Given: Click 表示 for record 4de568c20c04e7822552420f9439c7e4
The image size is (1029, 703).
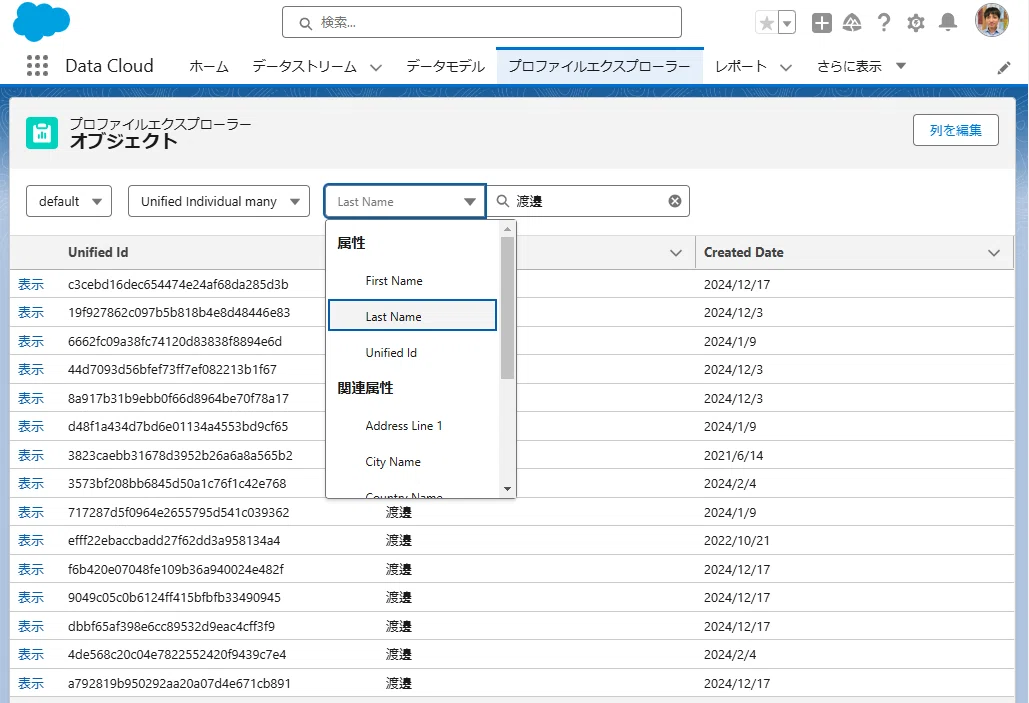Looking at the screenshot, I should pyautogui.click(x=31, y=655).
